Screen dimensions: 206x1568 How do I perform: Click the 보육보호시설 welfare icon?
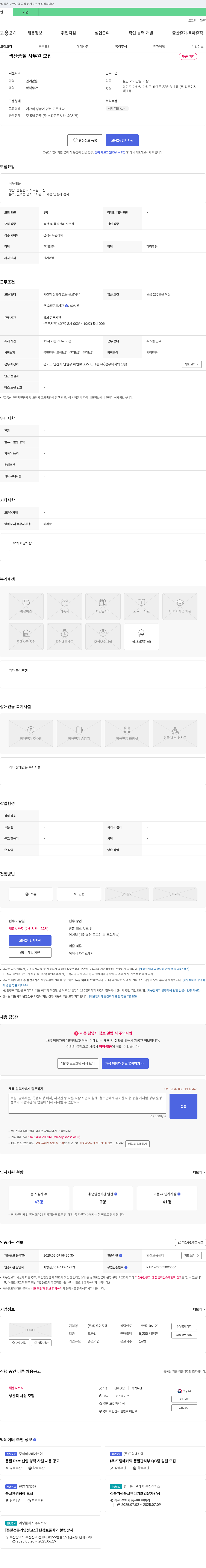[103, 637]
